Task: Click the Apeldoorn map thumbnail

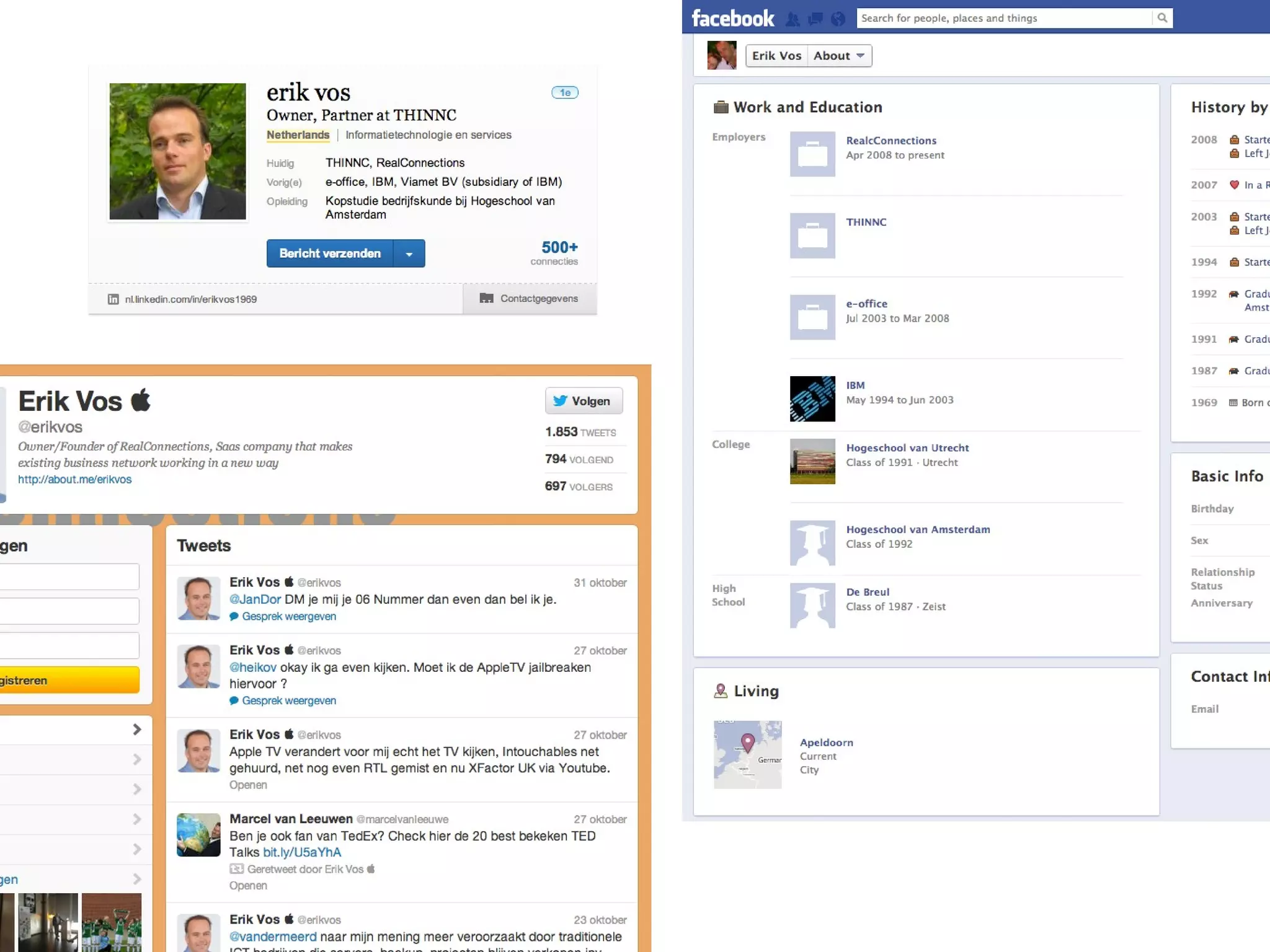Action: pyautogui.click(x=747, y=754)
